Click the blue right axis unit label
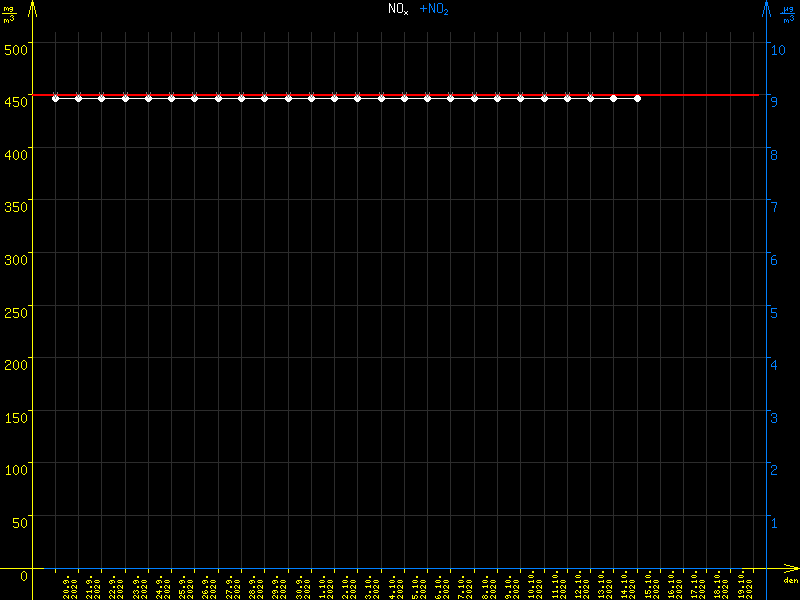The image size is (800, 600). 788,13
